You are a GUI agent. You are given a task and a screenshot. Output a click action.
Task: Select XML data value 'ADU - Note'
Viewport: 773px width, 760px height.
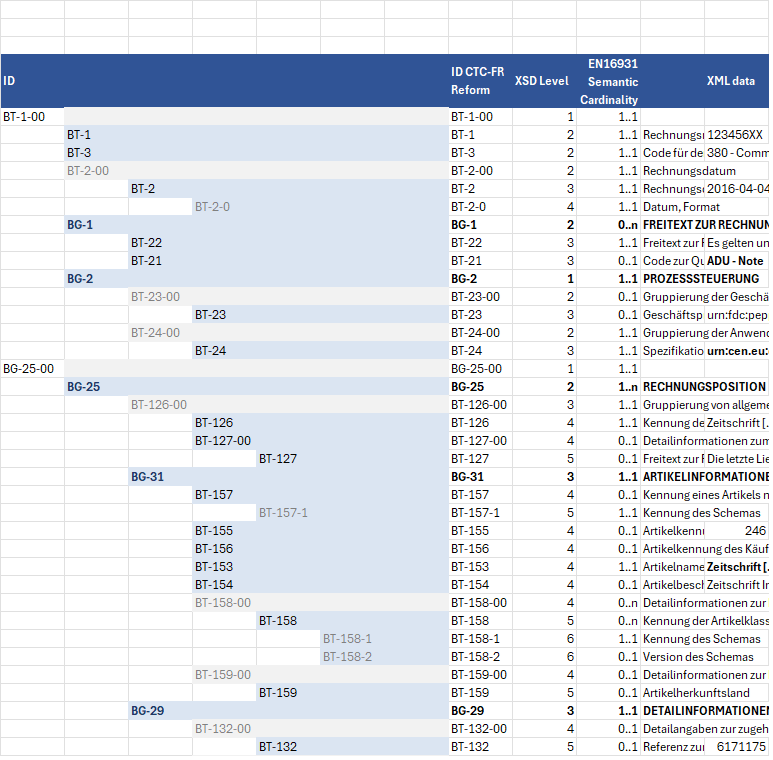tap(737, 261)
